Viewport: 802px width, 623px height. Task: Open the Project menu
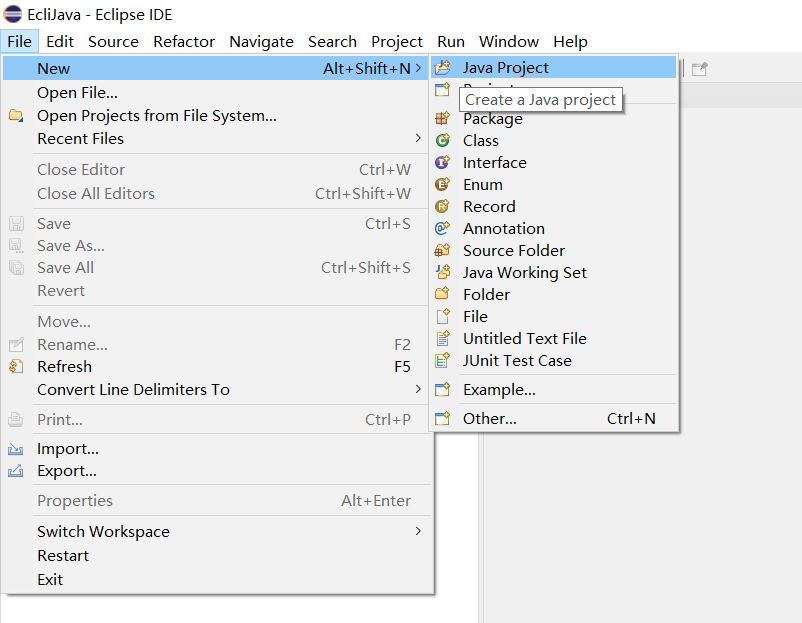click(x=397, y=41)
